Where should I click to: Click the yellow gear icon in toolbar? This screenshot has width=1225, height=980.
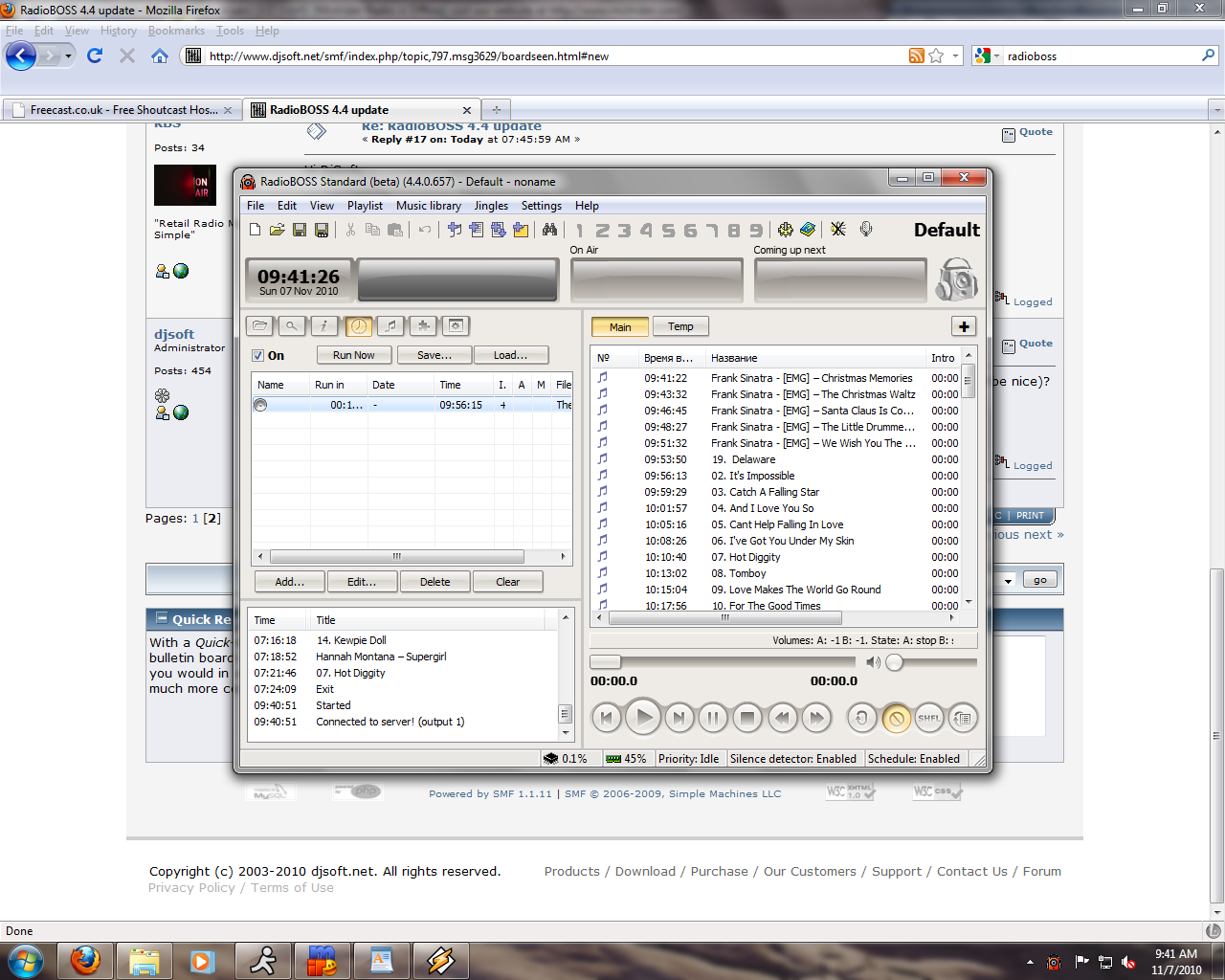point(786,230)
